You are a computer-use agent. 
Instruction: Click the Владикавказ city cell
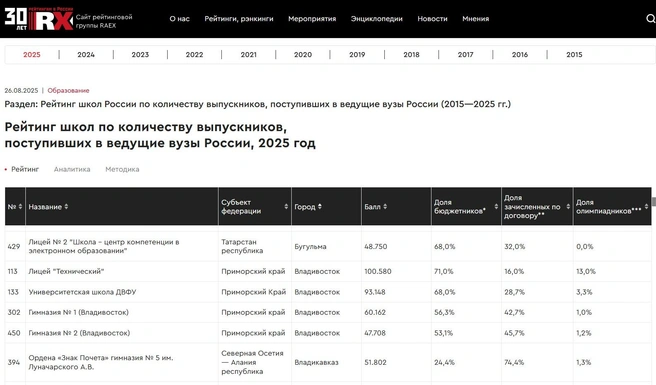coord(316,362)
